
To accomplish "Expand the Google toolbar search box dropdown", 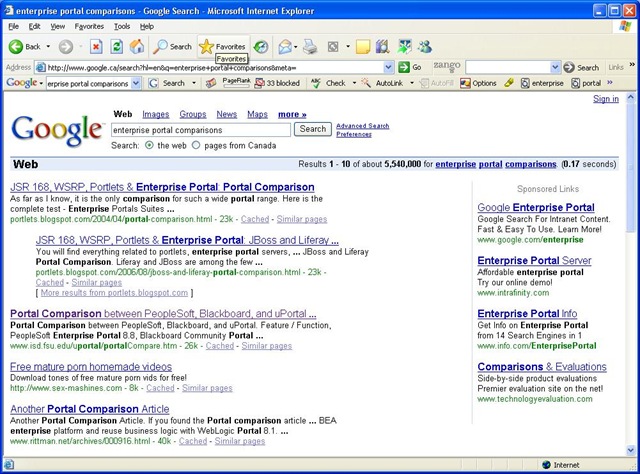I will [x=136, y=83].
